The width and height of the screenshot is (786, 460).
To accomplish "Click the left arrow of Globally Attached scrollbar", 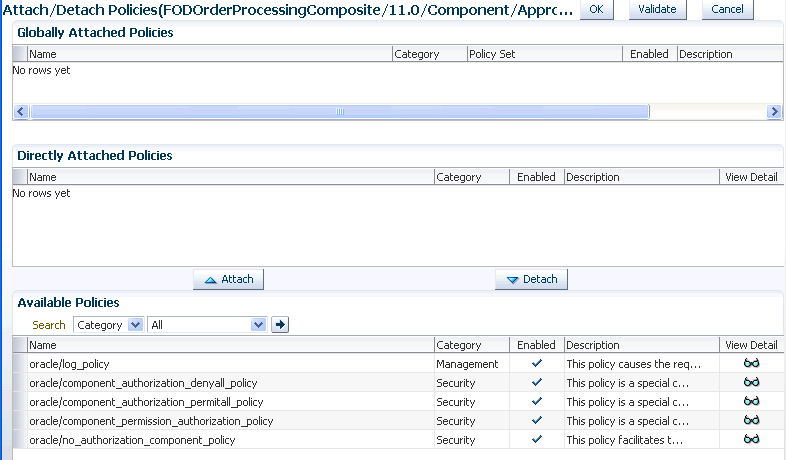I will pyautogui.click(x=21, y=111).
